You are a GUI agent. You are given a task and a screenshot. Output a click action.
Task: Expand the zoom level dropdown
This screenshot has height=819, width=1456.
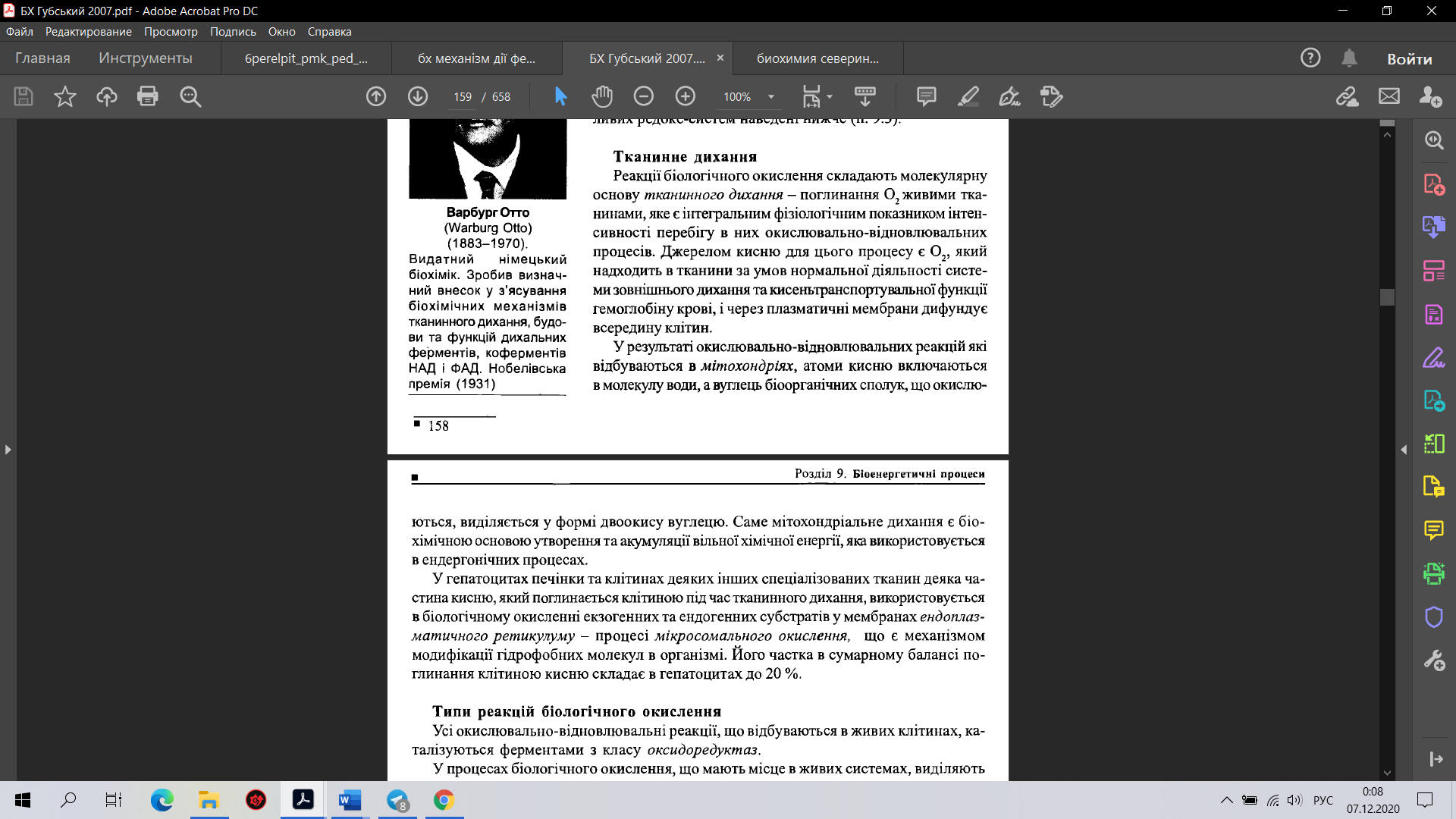(771, 97)
